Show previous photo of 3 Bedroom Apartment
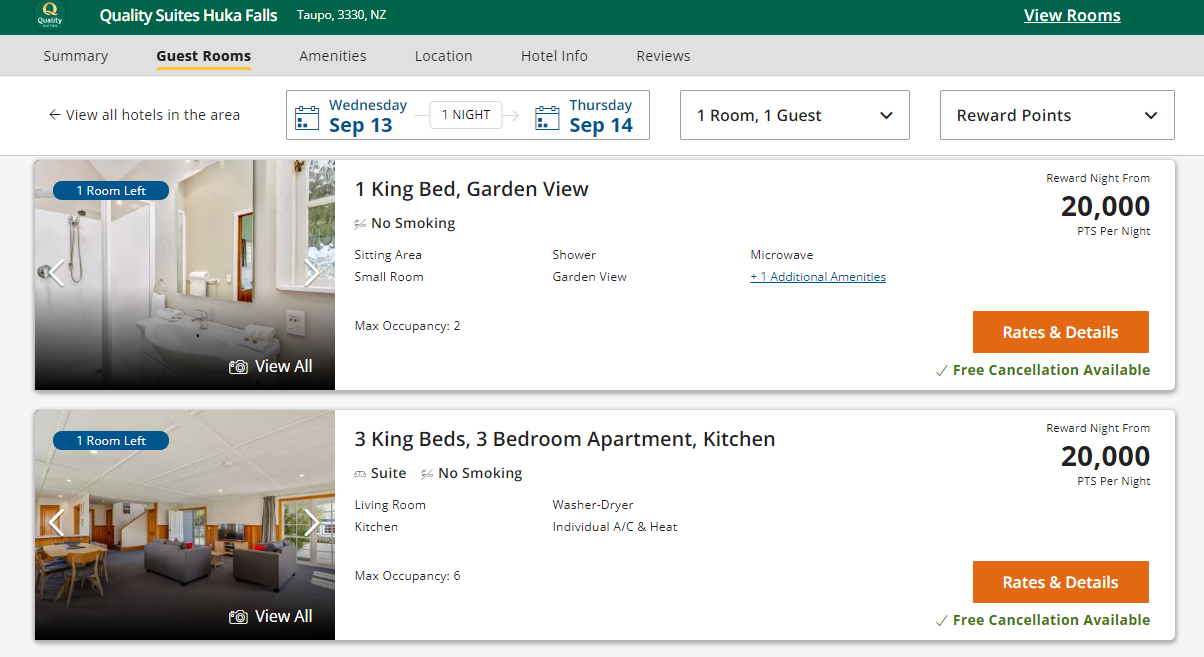This screenshot has width=1204, height=657. [x=56, y=522]
